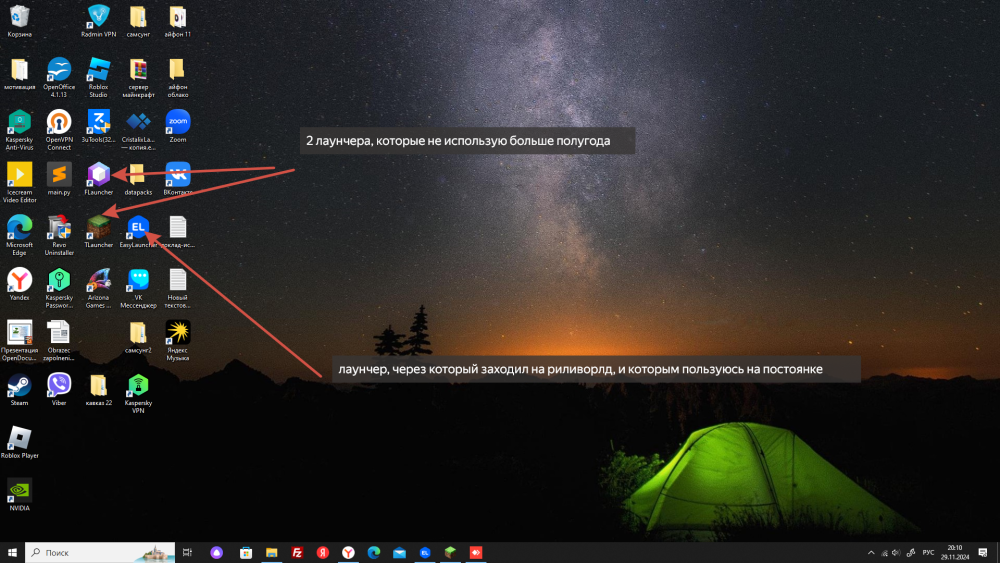Launch the Arizona Games shortcut
Screen dimensions: 1000x563
(98, 288)
